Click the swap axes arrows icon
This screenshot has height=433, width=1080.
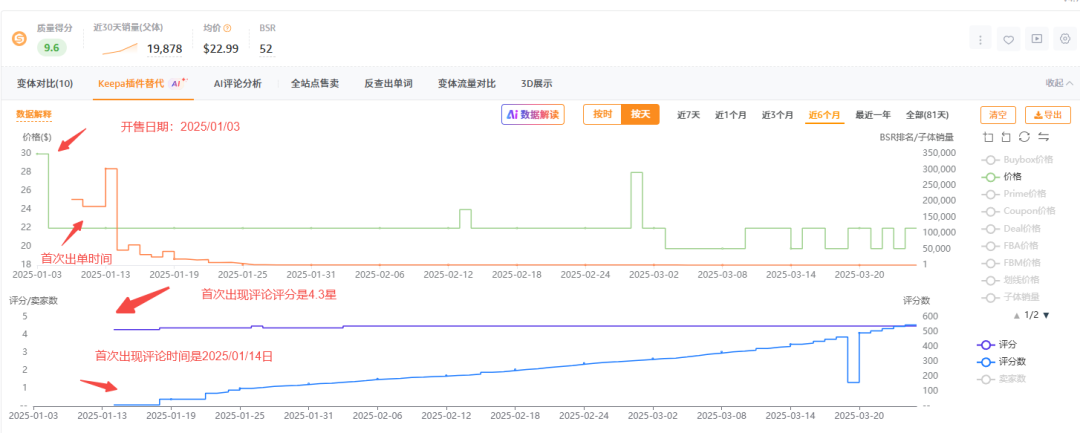1043,137
